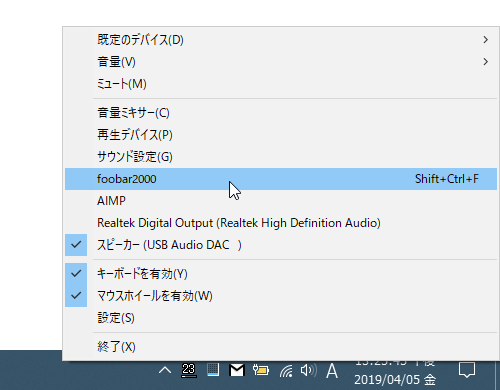Open the Wi-Fi network tray icon
Screen dimensions: 500x390
click(286, 371)
